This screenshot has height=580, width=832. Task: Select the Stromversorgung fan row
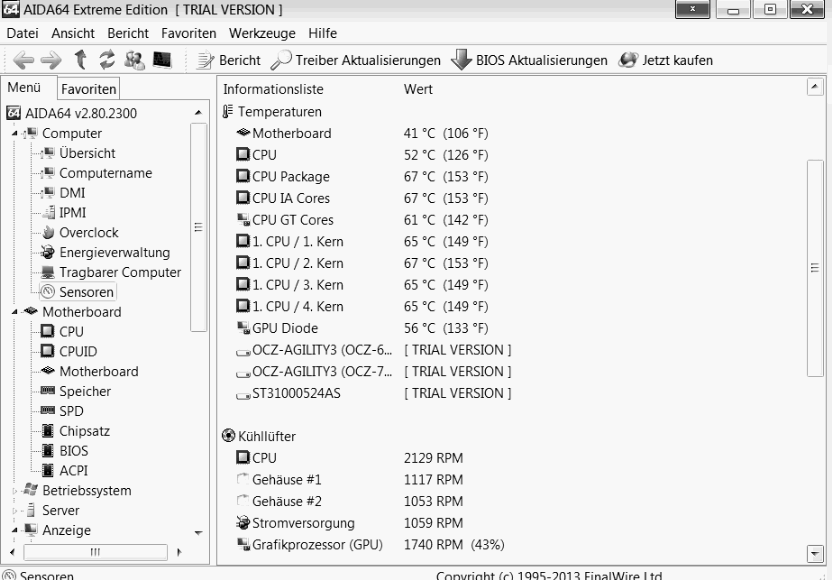(x=350, y=523)
